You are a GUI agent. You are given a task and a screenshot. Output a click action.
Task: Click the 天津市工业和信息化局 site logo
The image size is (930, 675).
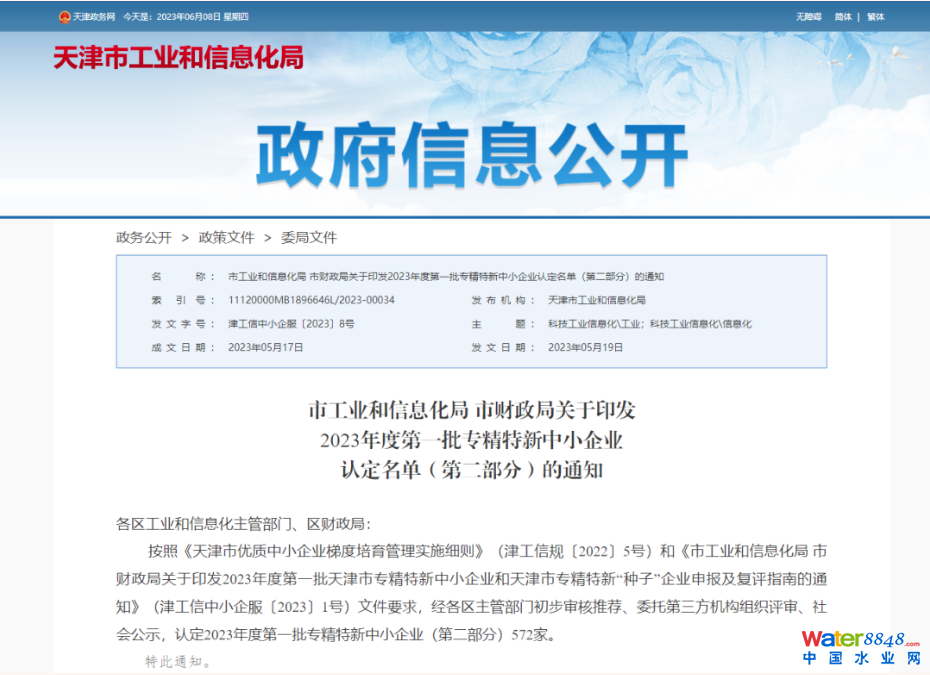(178, 58)
